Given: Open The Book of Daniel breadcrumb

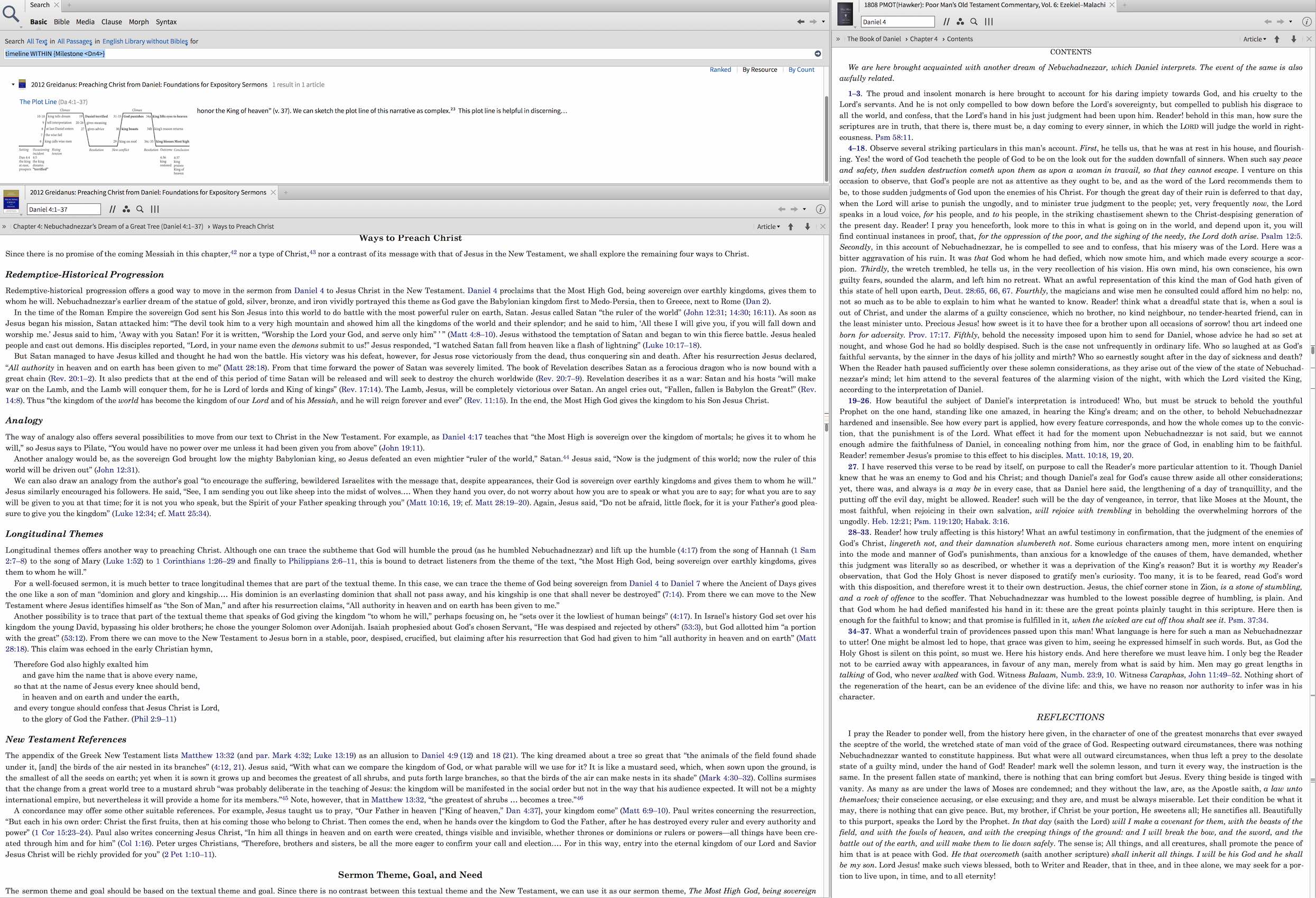Looking at the screenshot, I should tap(874, 39).
